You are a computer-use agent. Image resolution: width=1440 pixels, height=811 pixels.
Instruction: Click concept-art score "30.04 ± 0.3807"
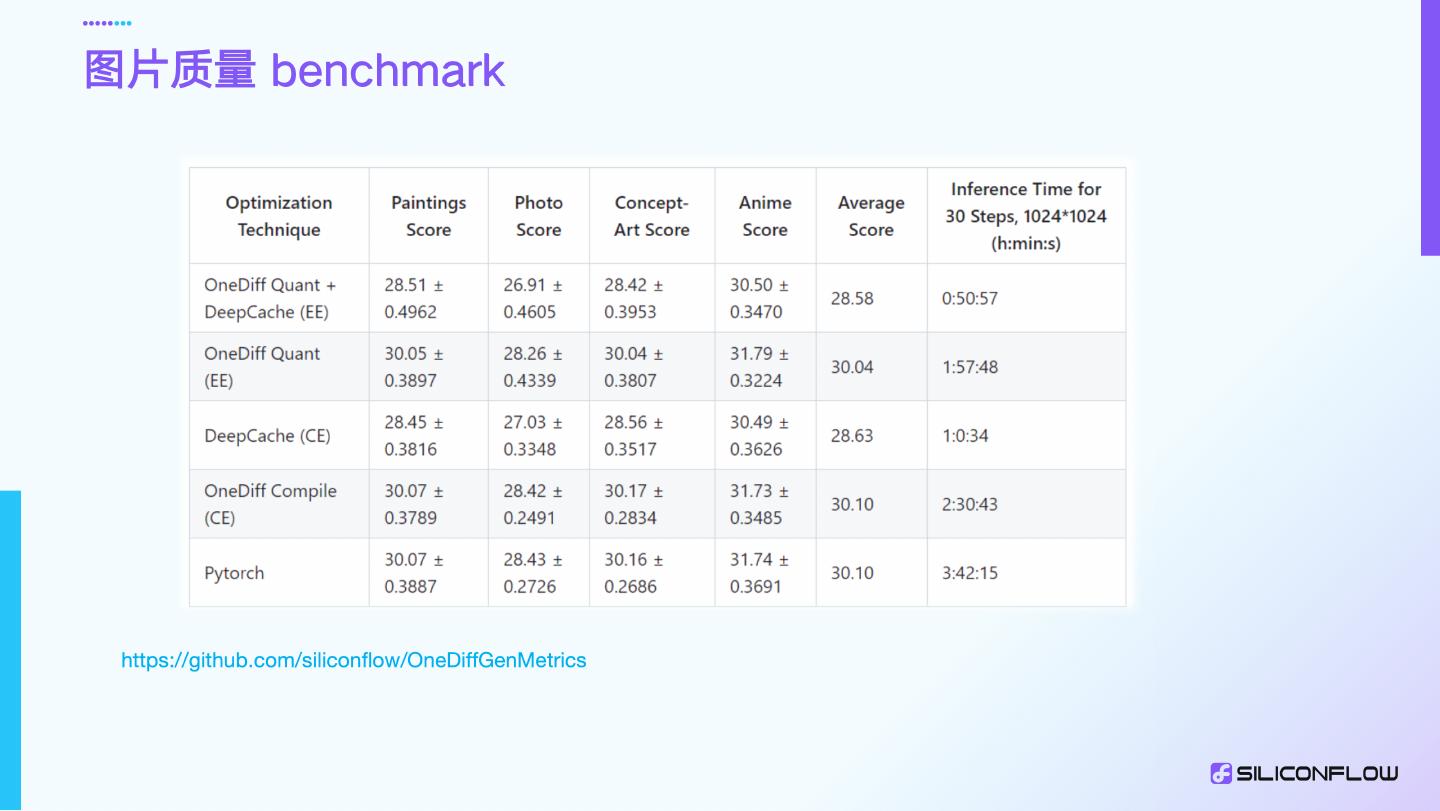pos(634,367)
